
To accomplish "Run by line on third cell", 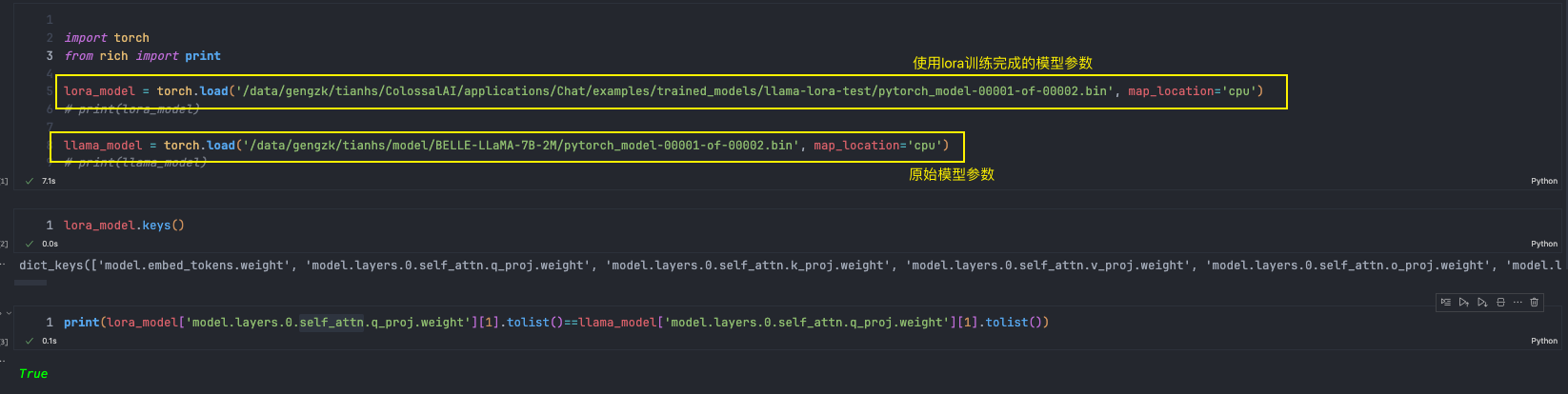I will pyautogui.click(x=1446, y=302).
